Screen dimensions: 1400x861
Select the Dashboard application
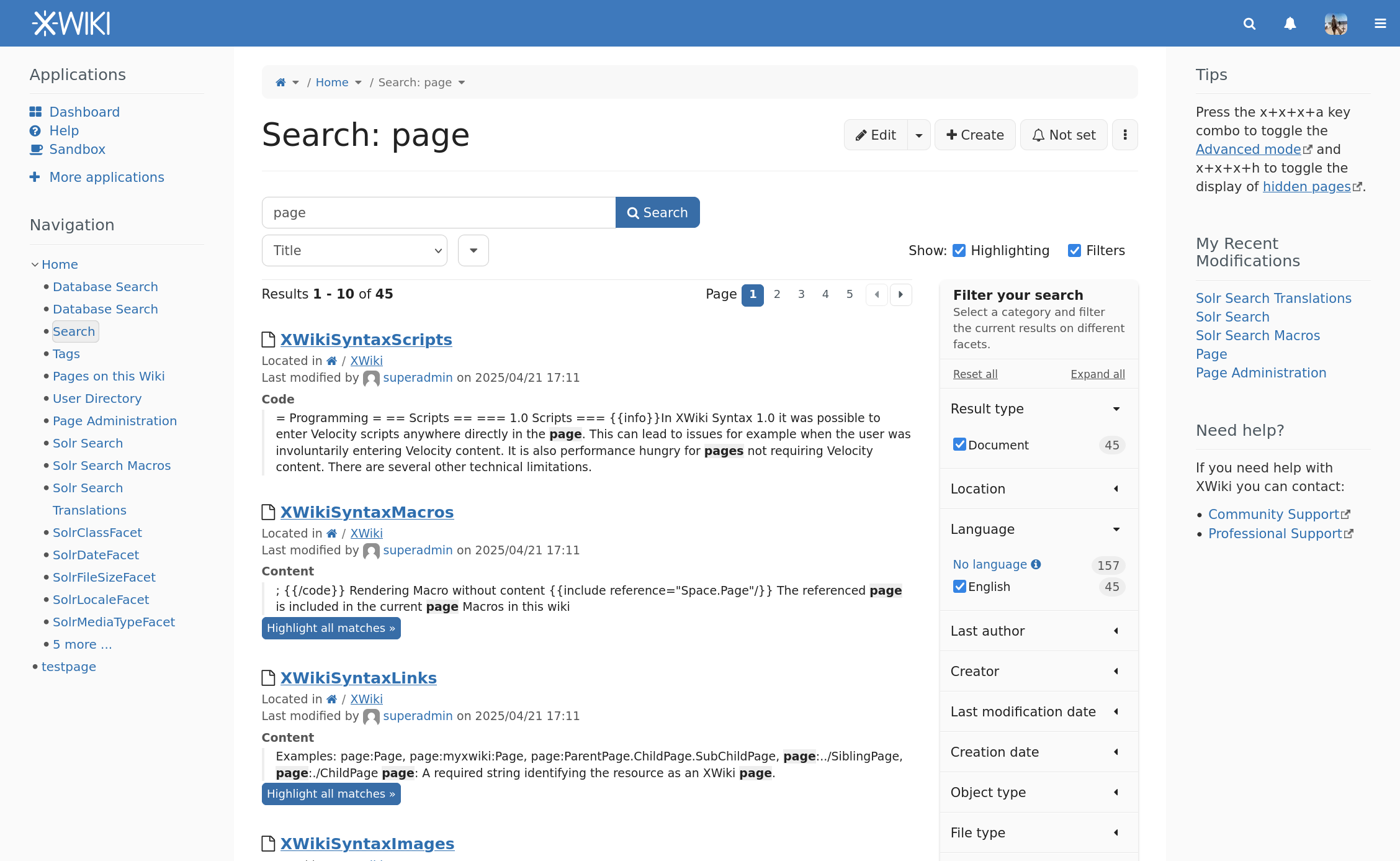(x=84, y=112)
